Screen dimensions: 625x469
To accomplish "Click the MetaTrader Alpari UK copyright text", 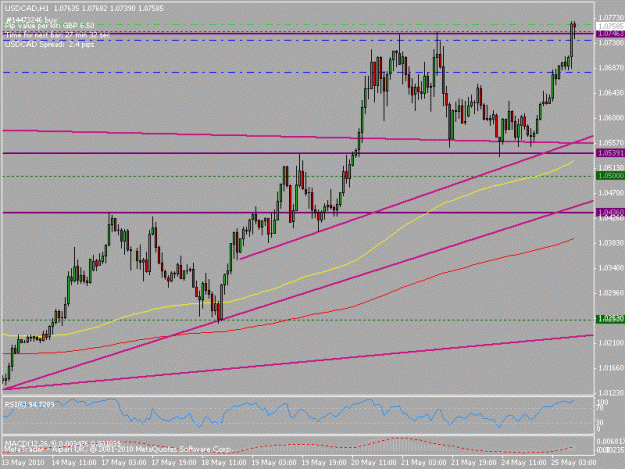I will coord(118,449).
